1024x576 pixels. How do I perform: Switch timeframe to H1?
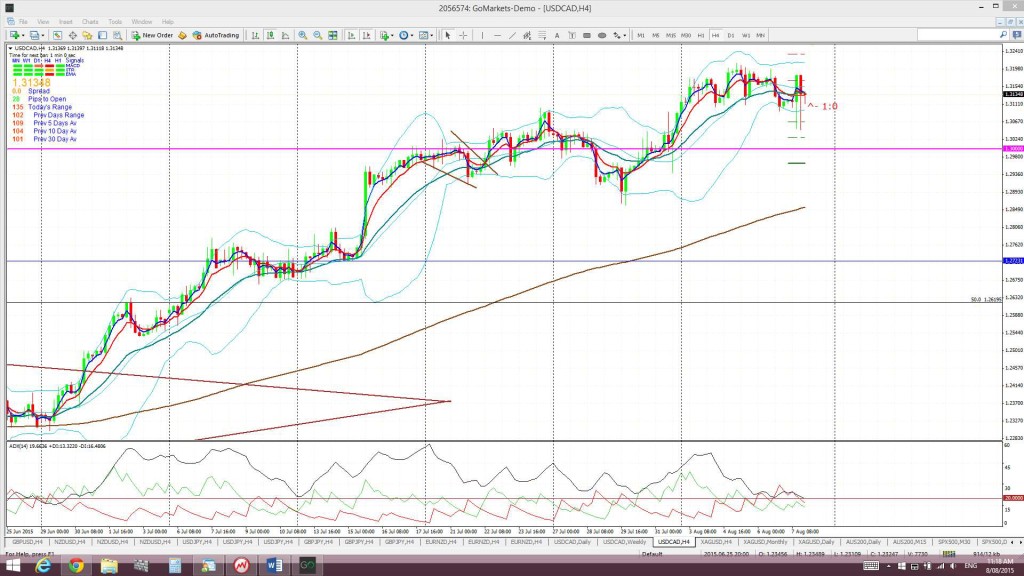point(701,35)
